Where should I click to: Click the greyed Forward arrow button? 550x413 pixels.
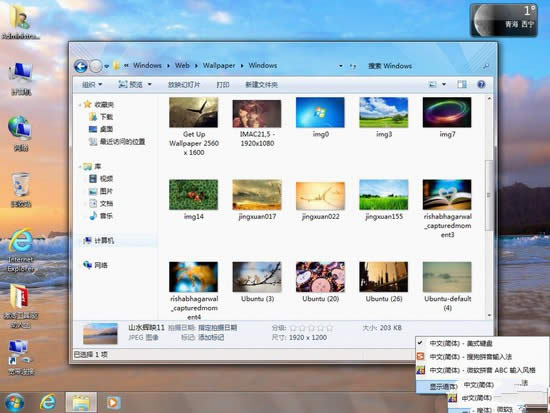point(96,66)
